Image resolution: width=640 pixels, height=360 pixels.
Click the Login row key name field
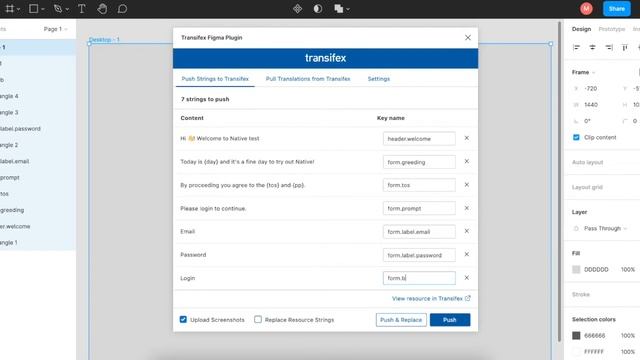point(419,278)
